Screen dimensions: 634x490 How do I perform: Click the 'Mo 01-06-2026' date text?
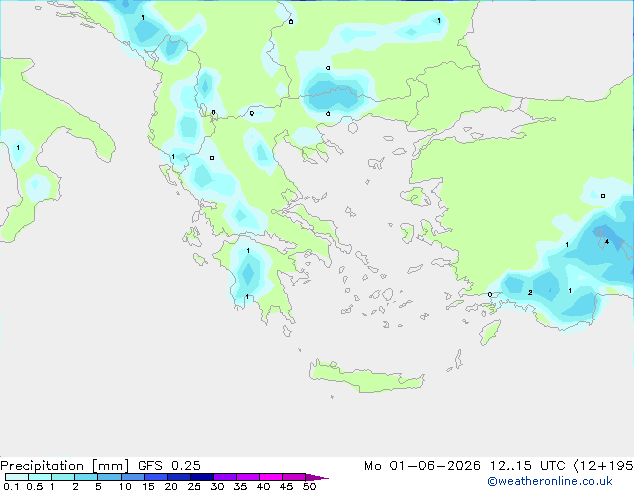[422, 466]
